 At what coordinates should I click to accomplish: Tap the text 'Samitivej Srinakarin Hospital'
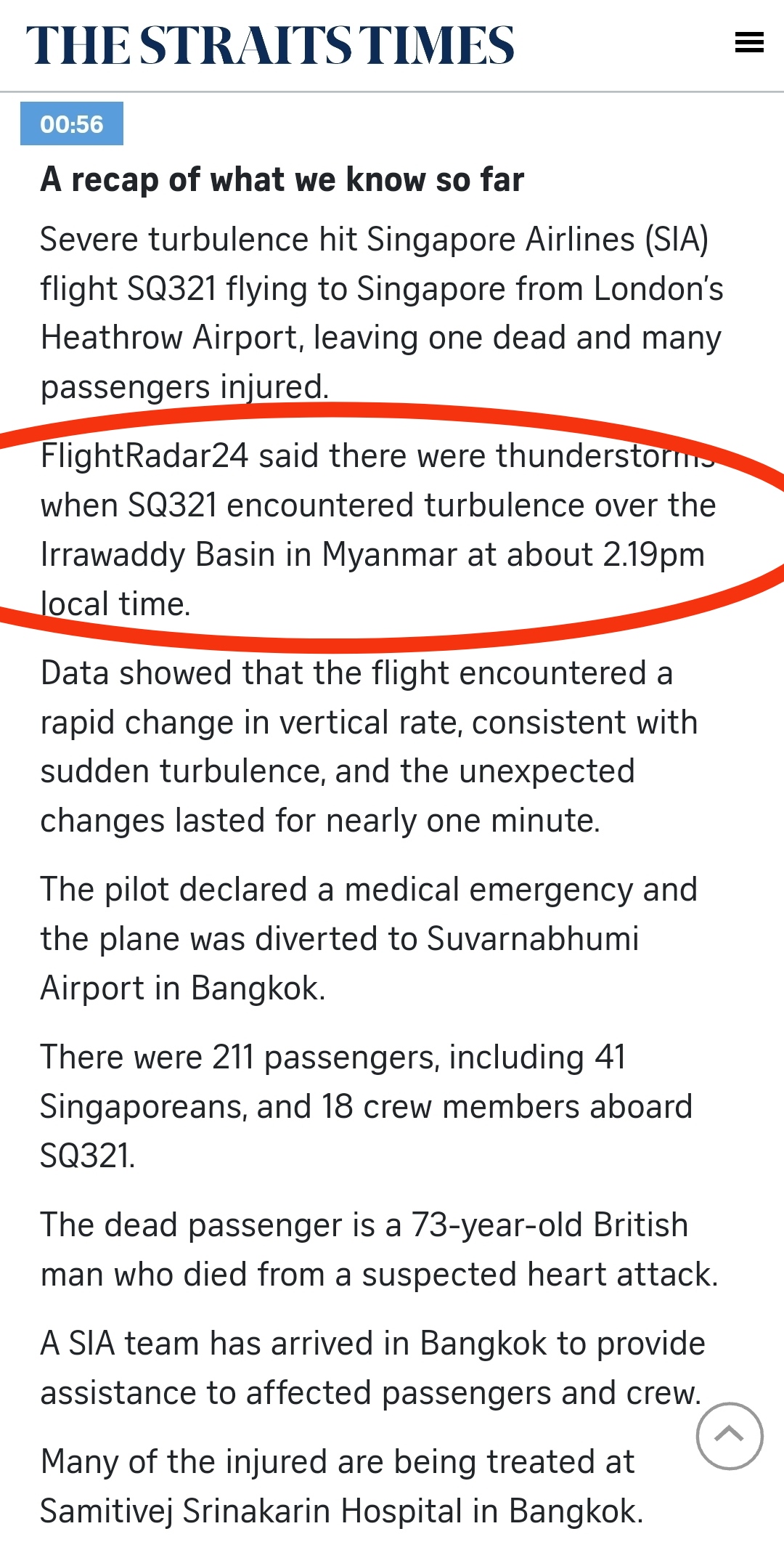click(251, 1511)
